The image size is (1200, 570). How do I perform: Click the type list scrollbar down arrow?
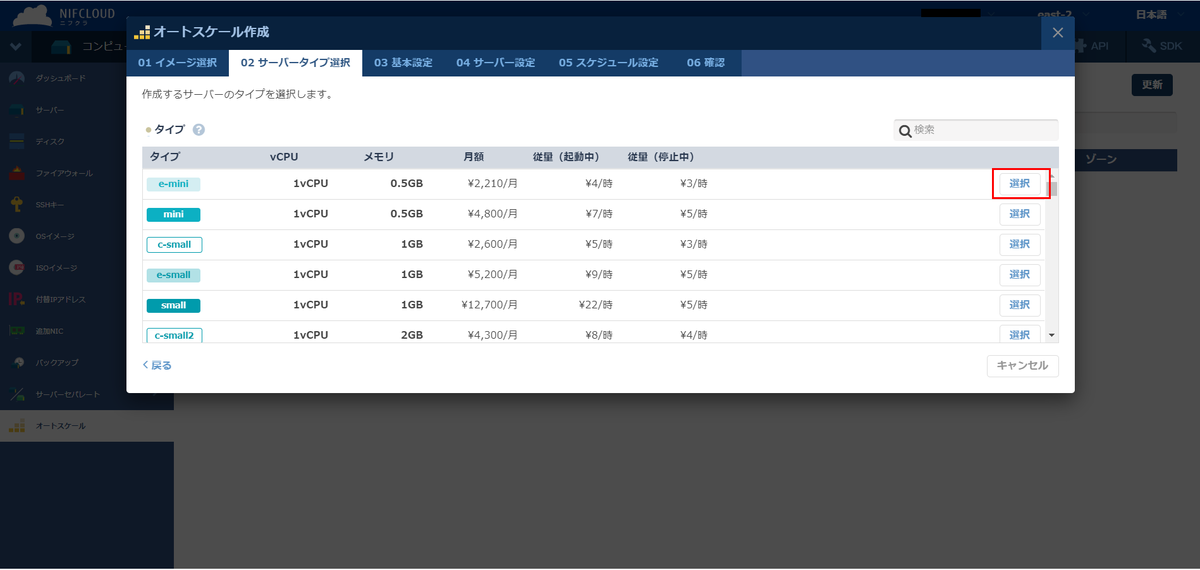click(1051, 335)
